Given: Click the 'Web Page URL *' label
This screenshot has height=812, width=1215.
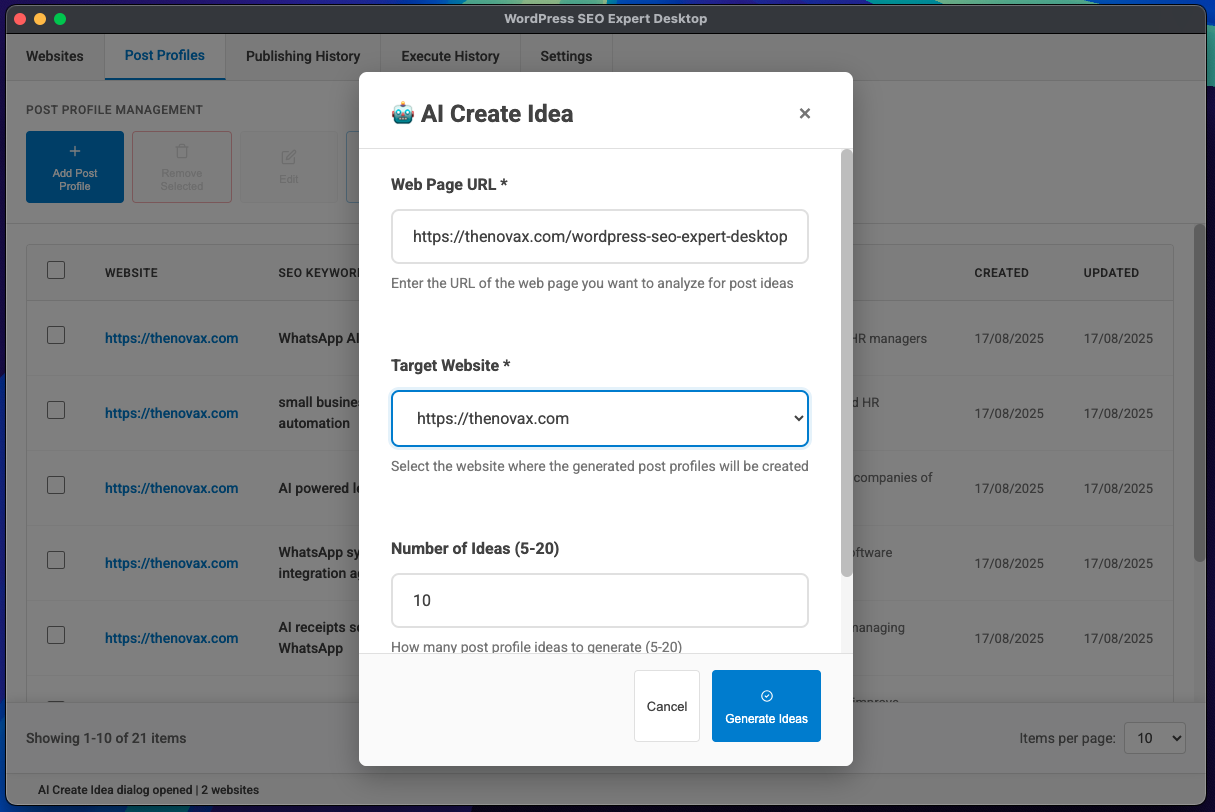Looking at the screenshot, I should (x=450, y=184).
